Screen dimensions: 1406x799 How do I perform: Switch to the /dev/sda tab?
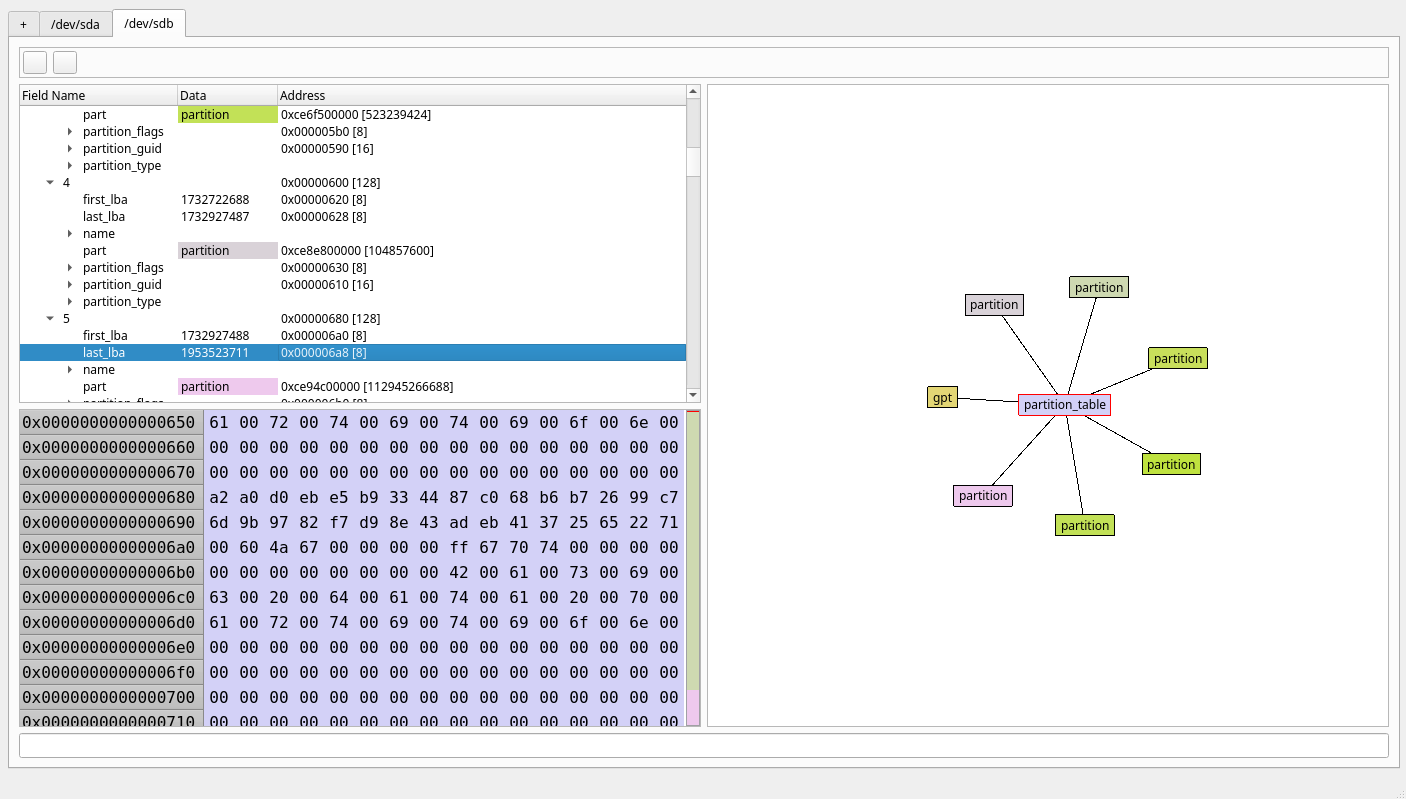76,25
